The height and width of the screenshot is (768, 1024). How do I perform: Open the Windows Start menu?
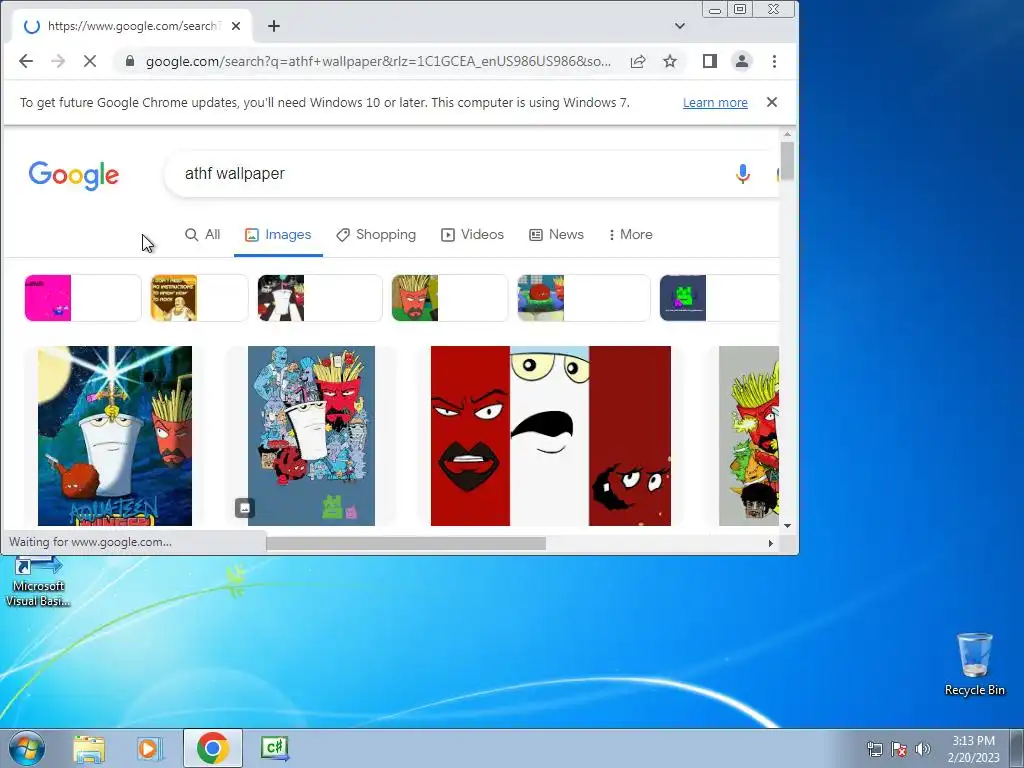tap(27, 748)
